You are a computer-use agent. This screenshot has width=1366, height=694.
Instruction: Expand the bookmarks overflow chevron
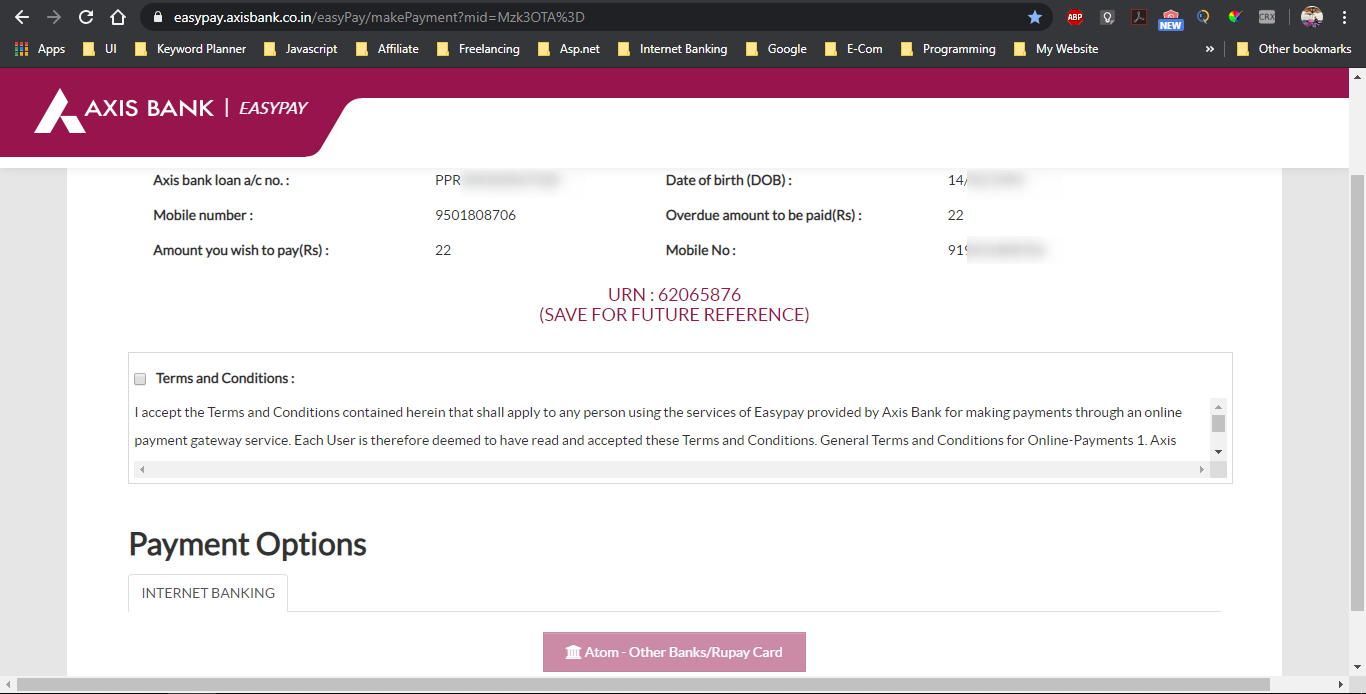[x=1210, y=48]
